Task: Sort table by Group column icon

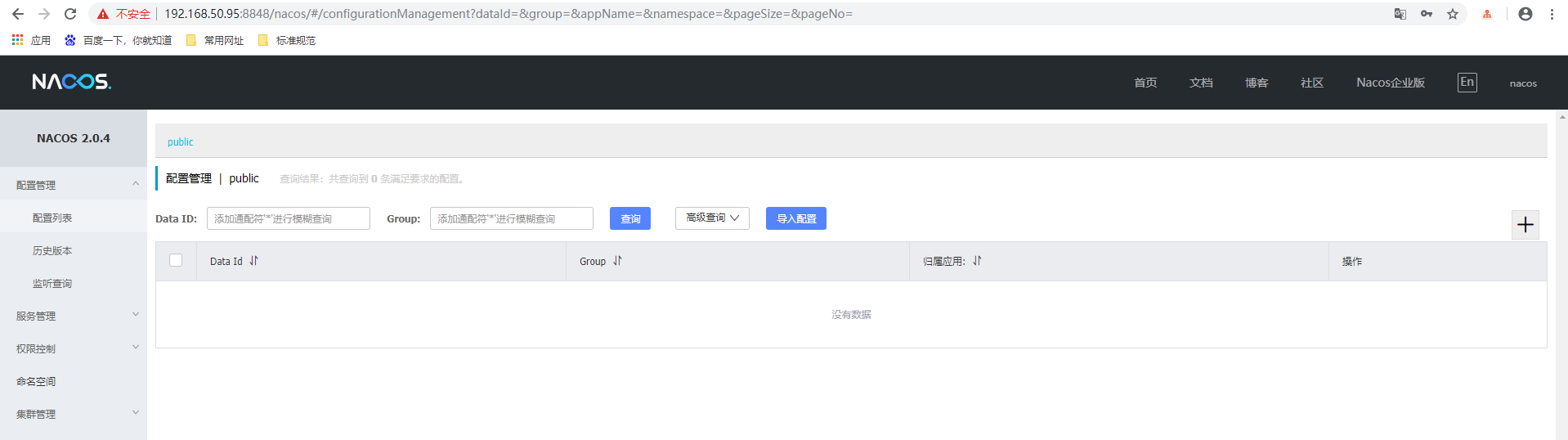Action: coord(617,261)
